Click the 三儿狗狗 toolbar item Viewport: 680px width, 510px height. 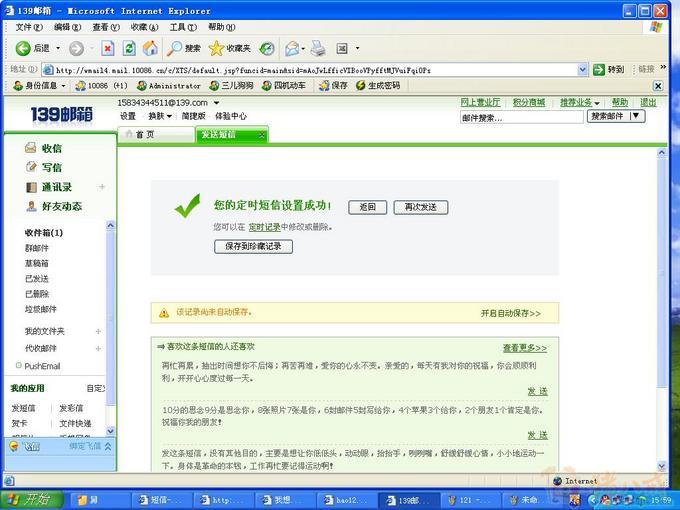[x=231, y=85]
